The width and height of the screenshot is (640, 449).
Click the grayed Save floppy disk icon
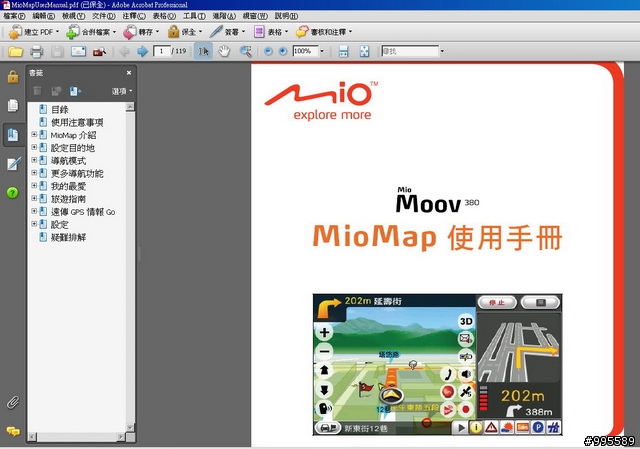(57, 51)
